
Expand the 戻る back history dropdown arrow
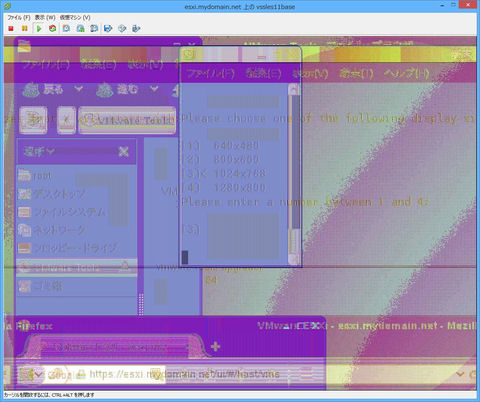pos(79,89)
